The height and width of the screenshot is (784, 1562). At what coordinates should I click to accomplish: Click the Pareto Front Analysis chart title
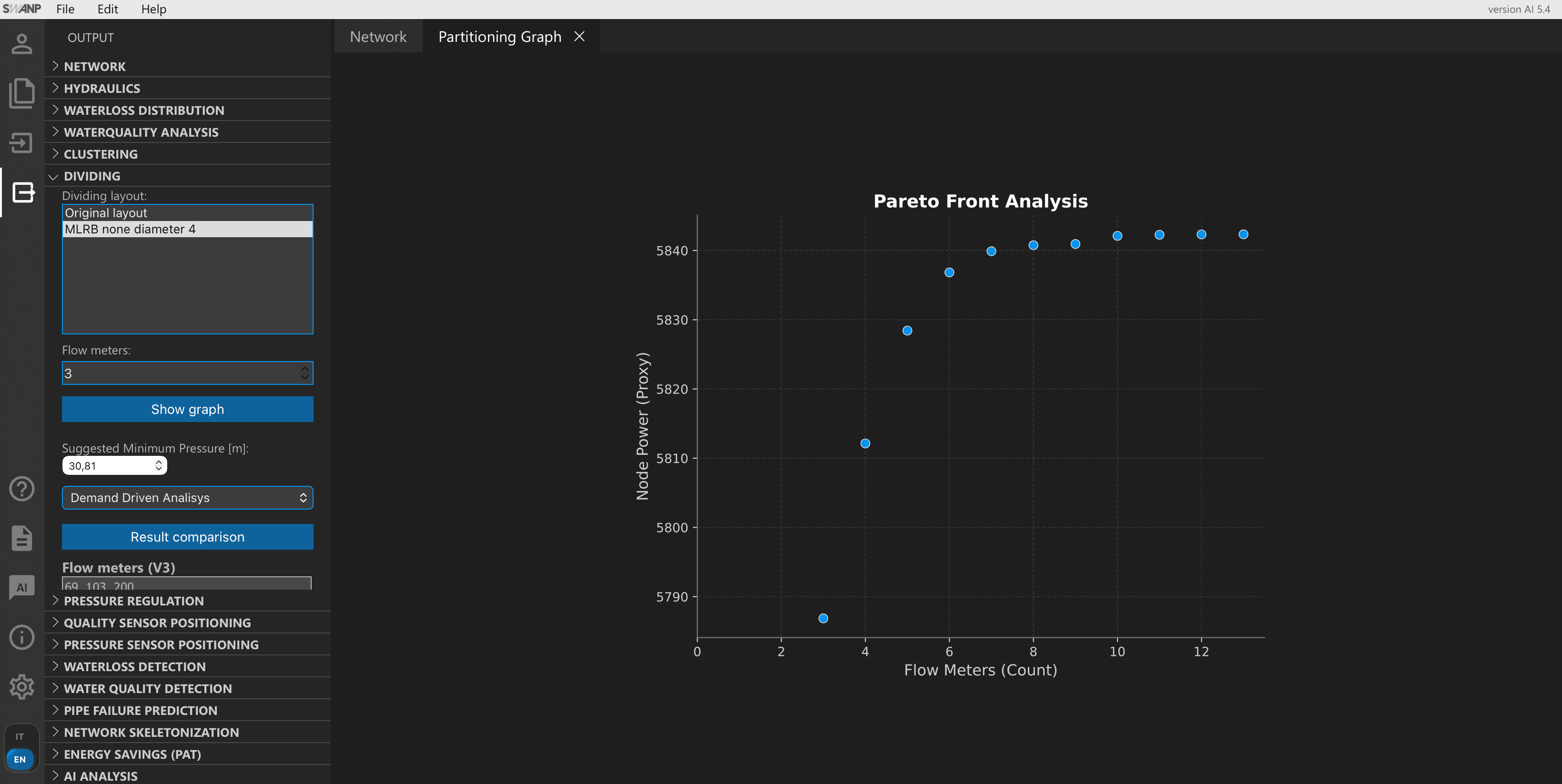(x=981, y=201)
